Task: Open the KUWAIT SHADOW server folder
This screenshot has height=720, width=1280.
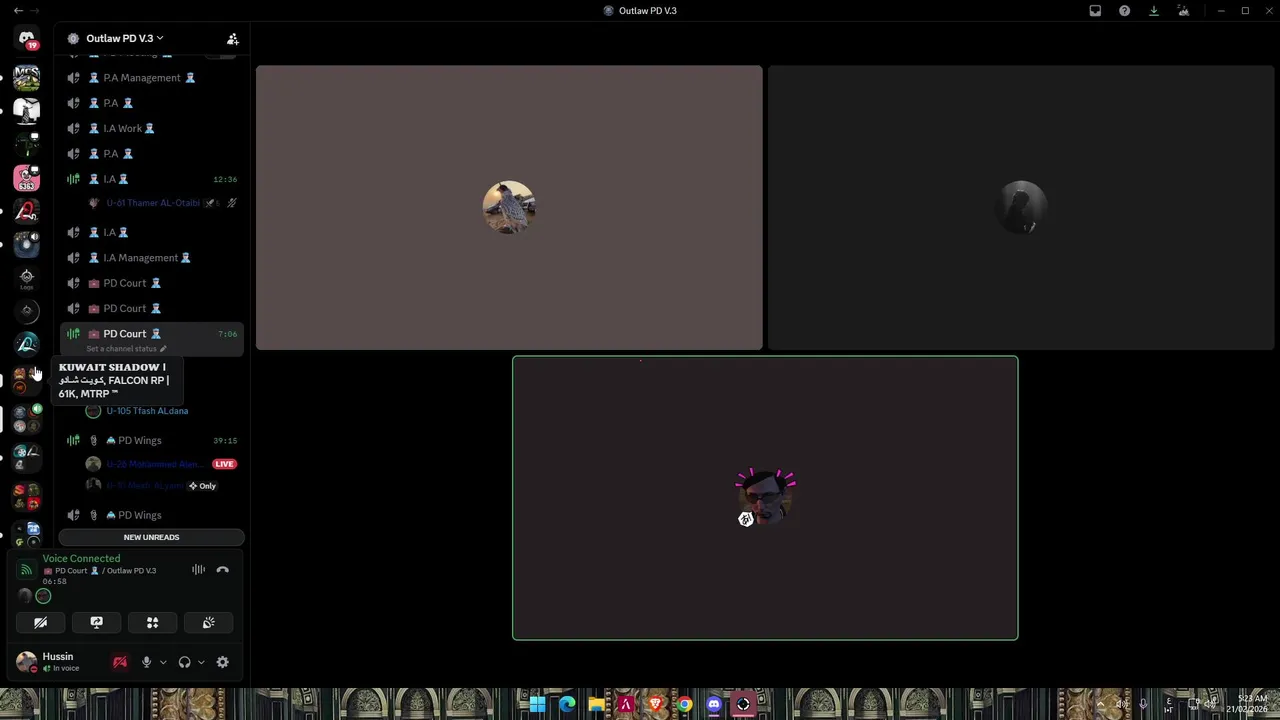Action: [27, 379]
